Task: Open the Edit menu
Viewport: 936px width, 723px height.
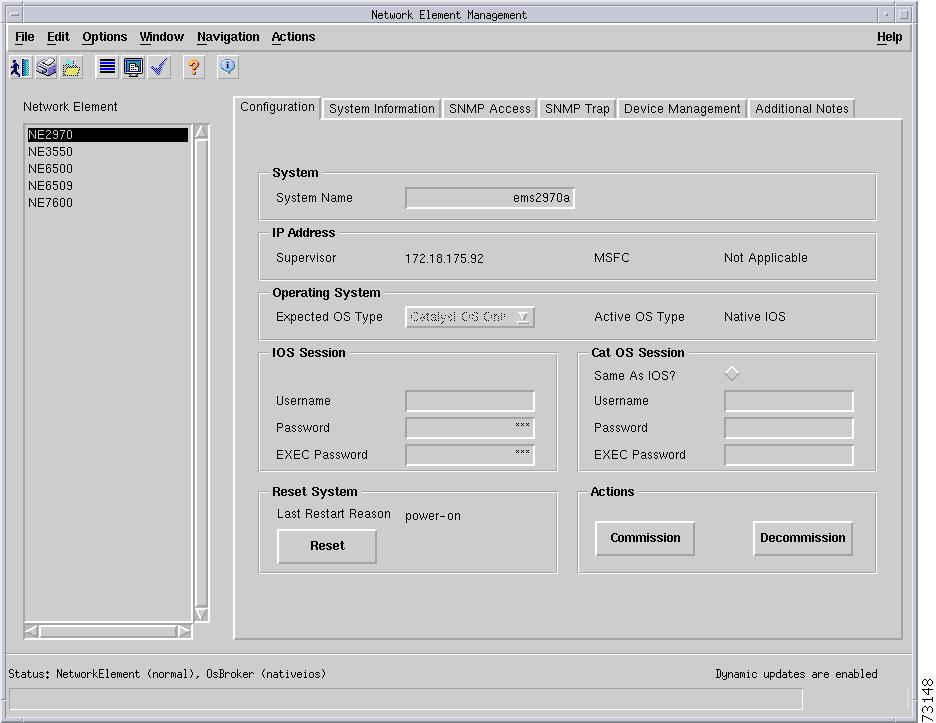Action: click(x=58, y=37)
